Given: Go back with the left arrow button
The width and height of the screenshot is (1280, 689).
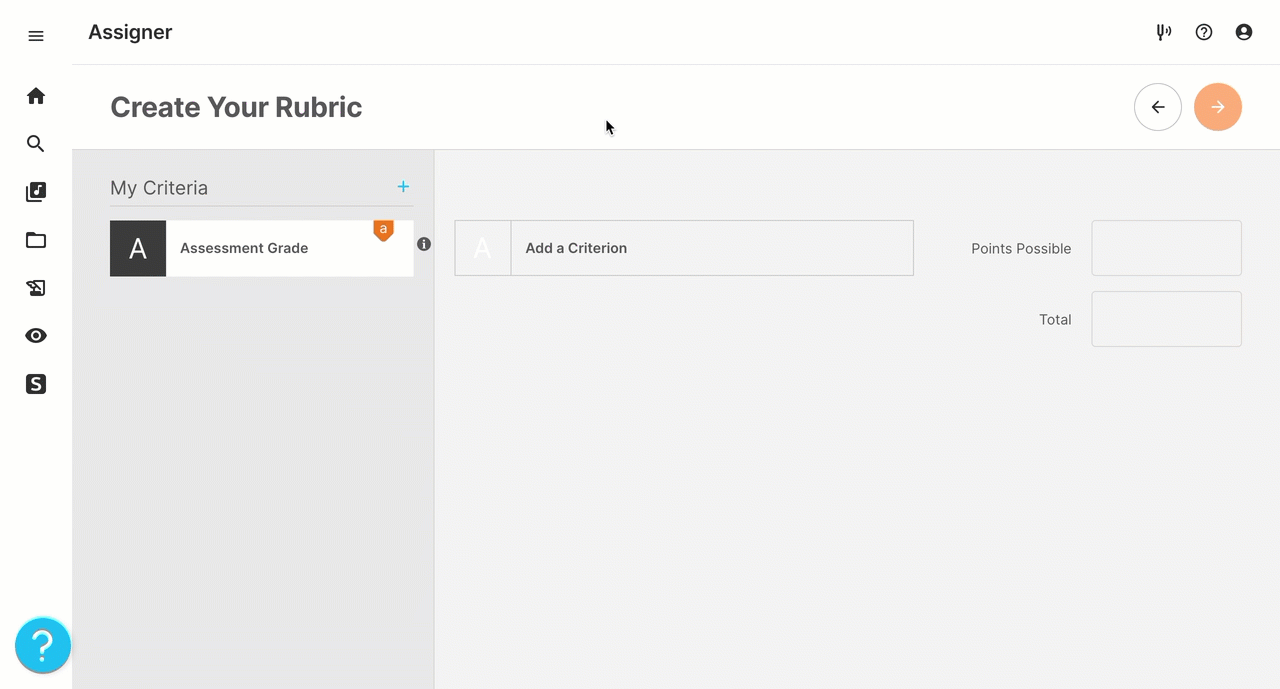Looking at the screenshot, I should pyautogui.click(x=1158, y=107).
